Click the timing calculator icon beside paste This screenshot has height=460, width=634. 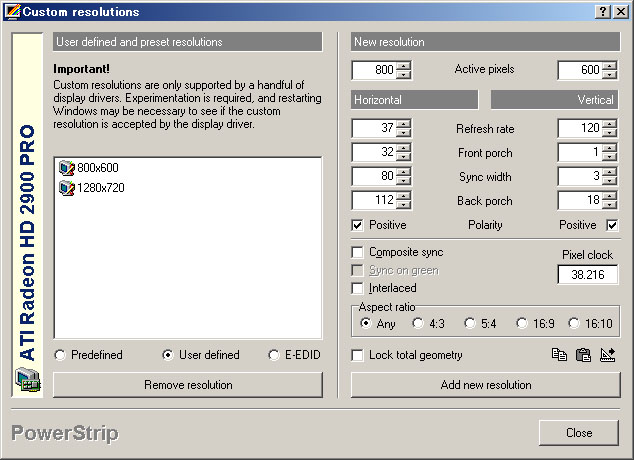coord(607,355)
